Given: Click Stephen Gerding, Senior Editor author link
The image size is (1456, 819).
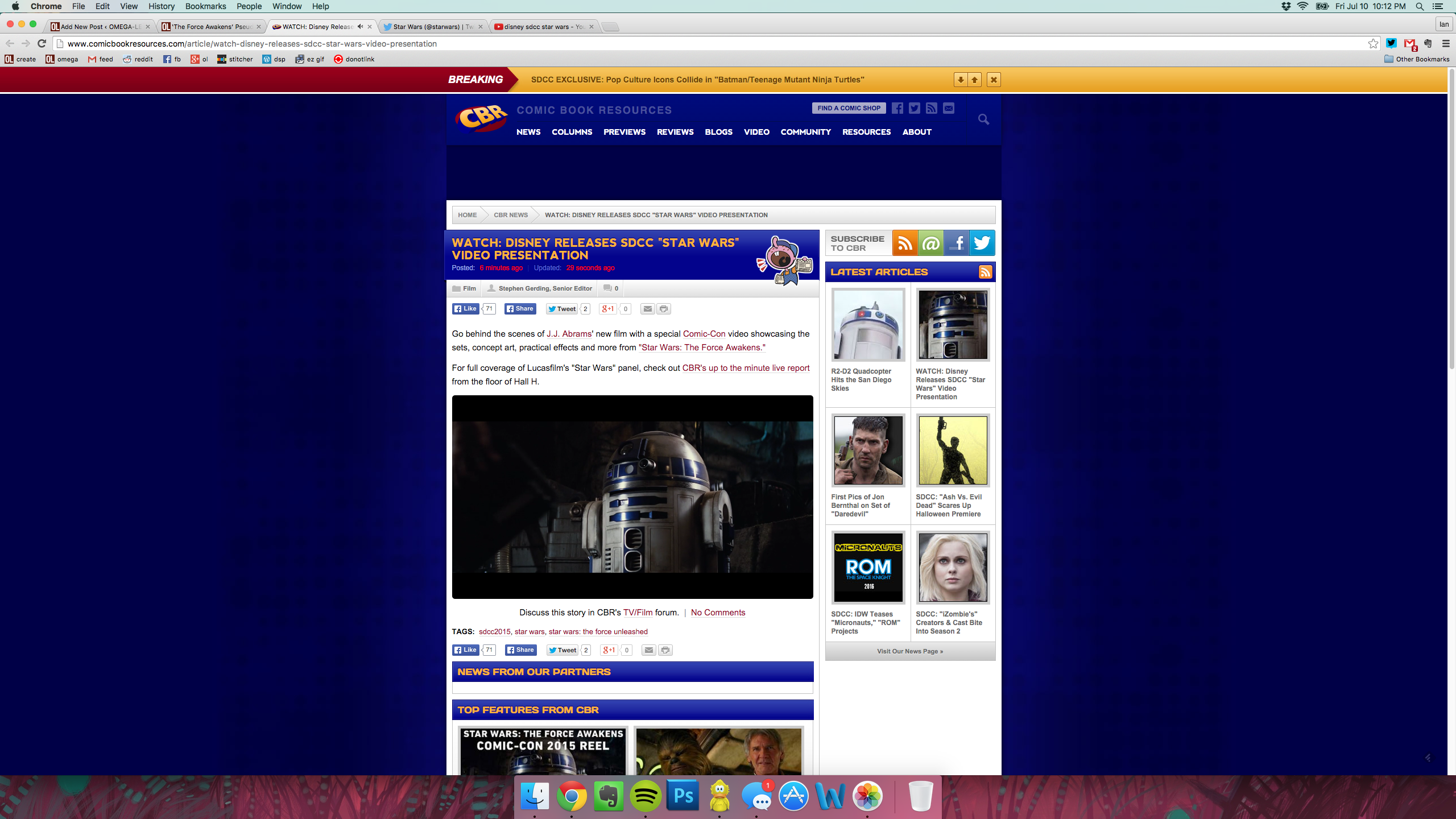Looking at the screenshot, I should (545, 288).
